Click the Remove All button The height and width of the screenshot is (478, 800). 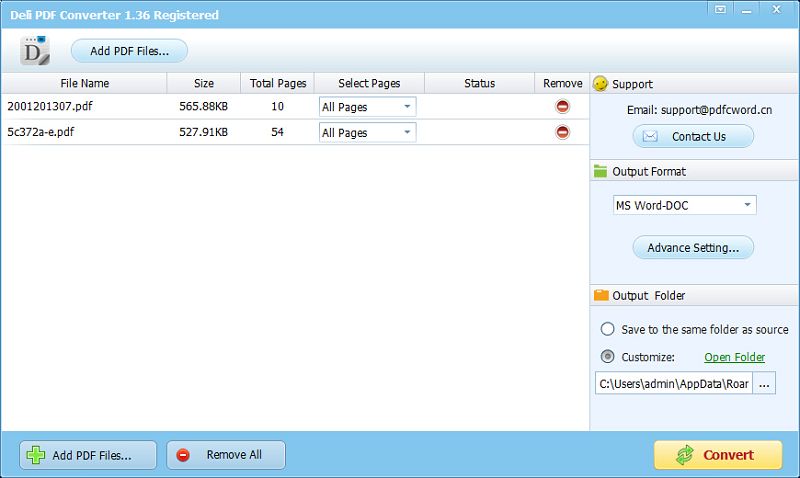[x=226, y=455]
